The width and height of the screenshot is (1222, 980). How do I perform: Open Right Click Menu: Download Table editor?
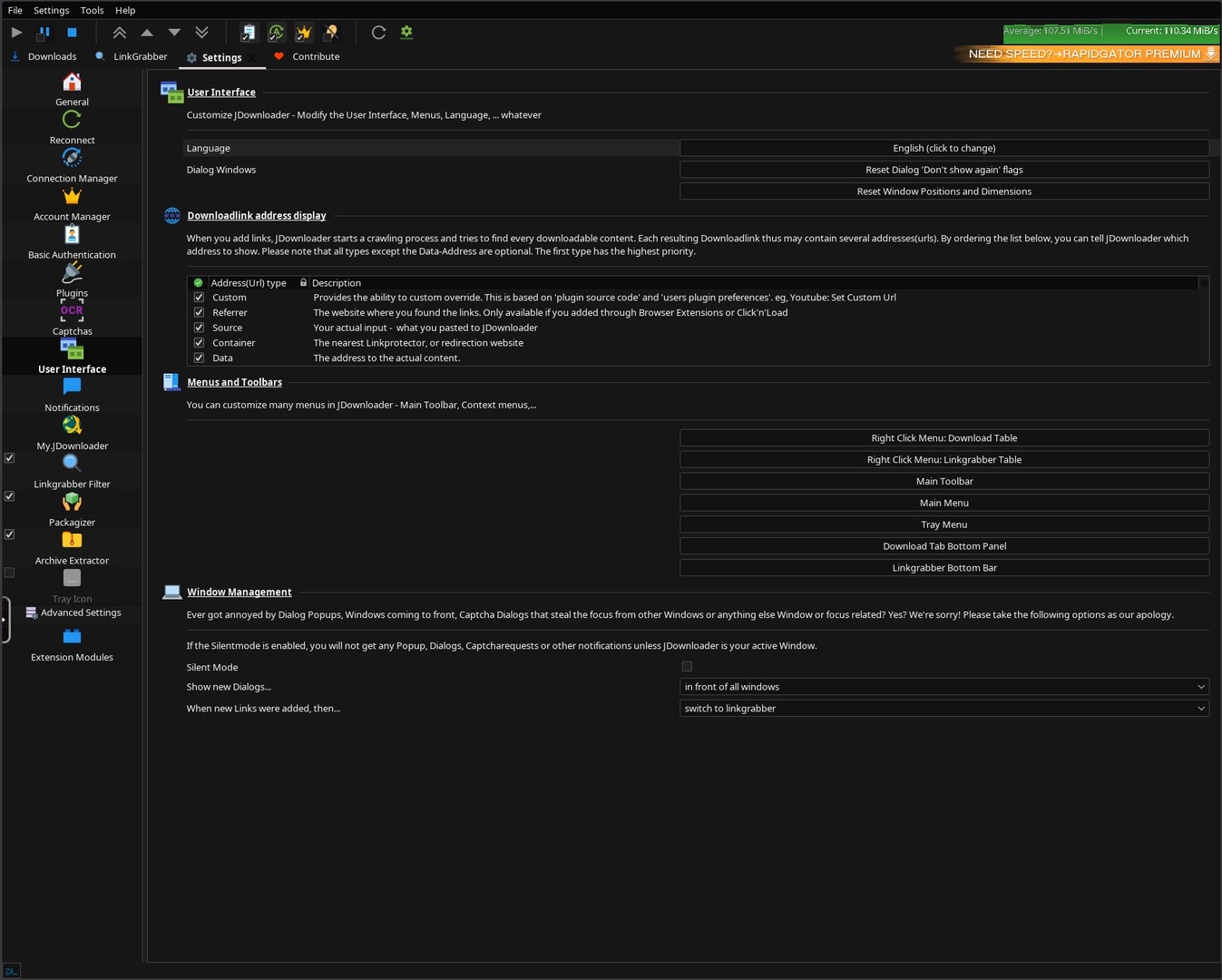coord(944,438)
